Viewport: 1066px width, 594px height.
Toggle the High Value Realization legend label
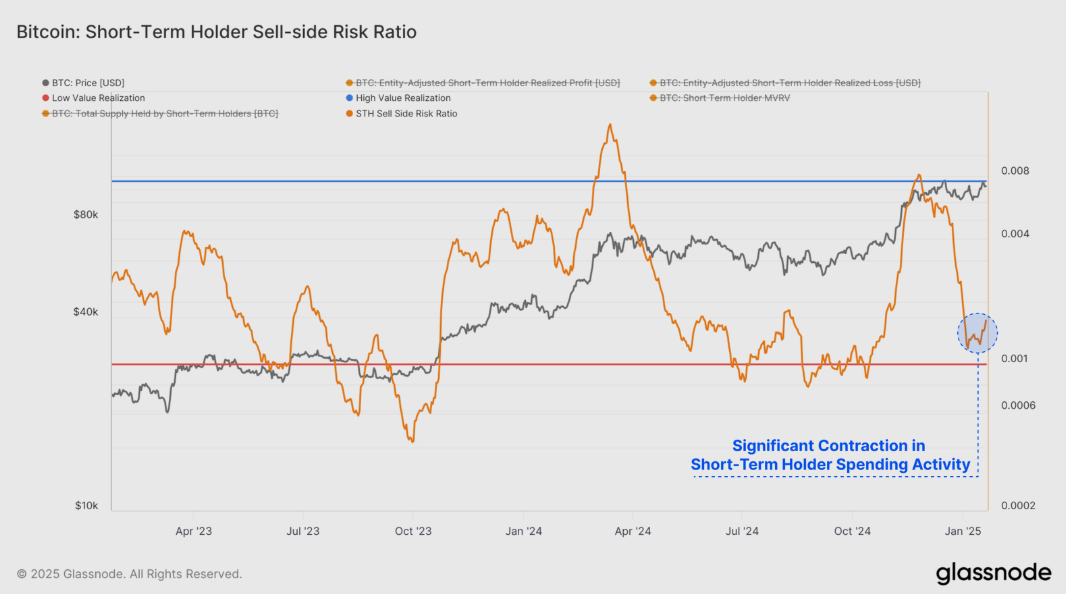pos(403,98)
